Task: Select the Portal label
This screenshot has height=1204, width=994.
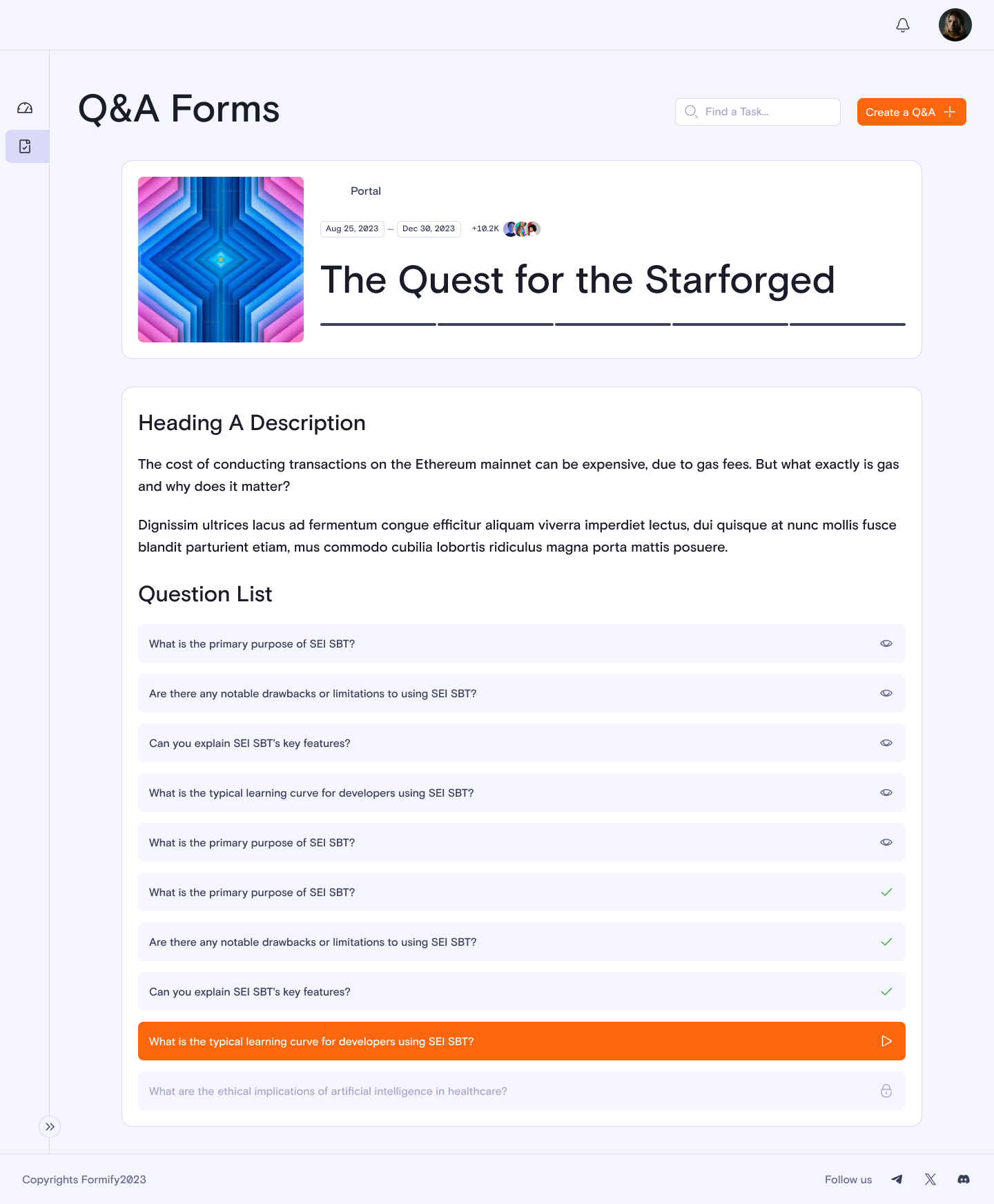Action: pyautogui.click(x=366, y=191)
